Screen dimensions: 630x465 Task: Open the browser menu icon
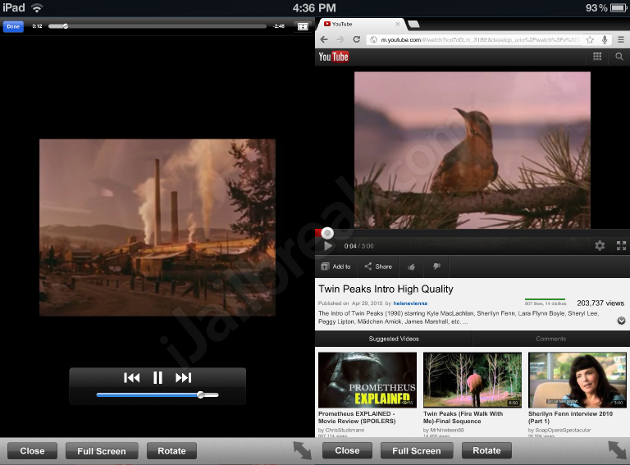pos(621,39)
